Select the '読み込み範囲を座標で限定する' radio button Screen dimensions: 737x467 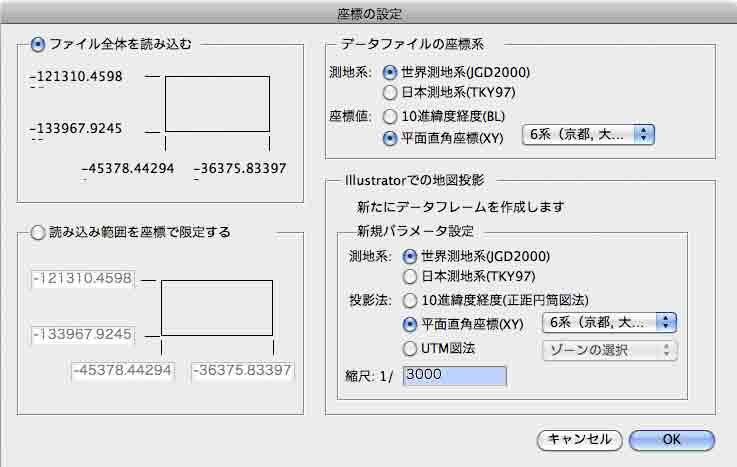click(38, 232)
